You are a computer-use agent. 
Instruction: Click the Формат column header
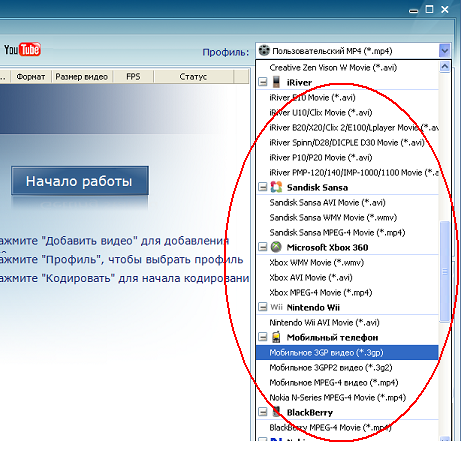click(x=31, y=77)
